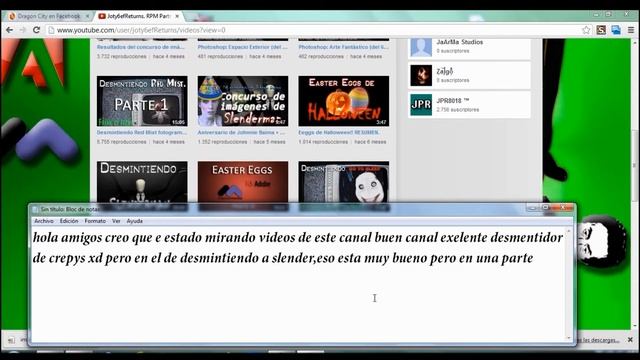
Task: Open the Easter Eggs de Halloween thumbnail
Action: click(344, 101)
